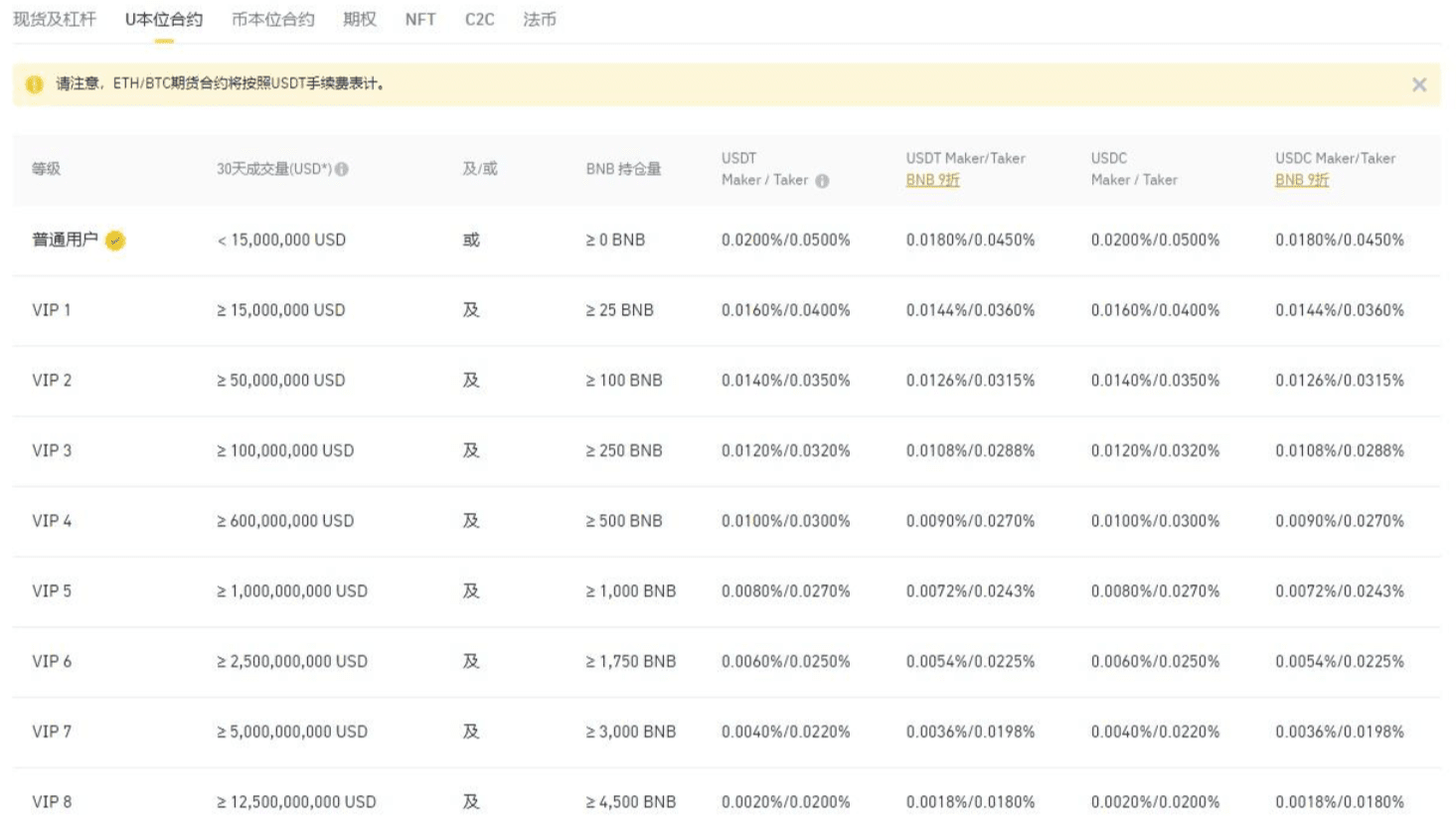Image resolution: width=1456 pixels, height=825 pixels.
Task: Click the BNB 持仓量 column header
Action: [623, 169]
